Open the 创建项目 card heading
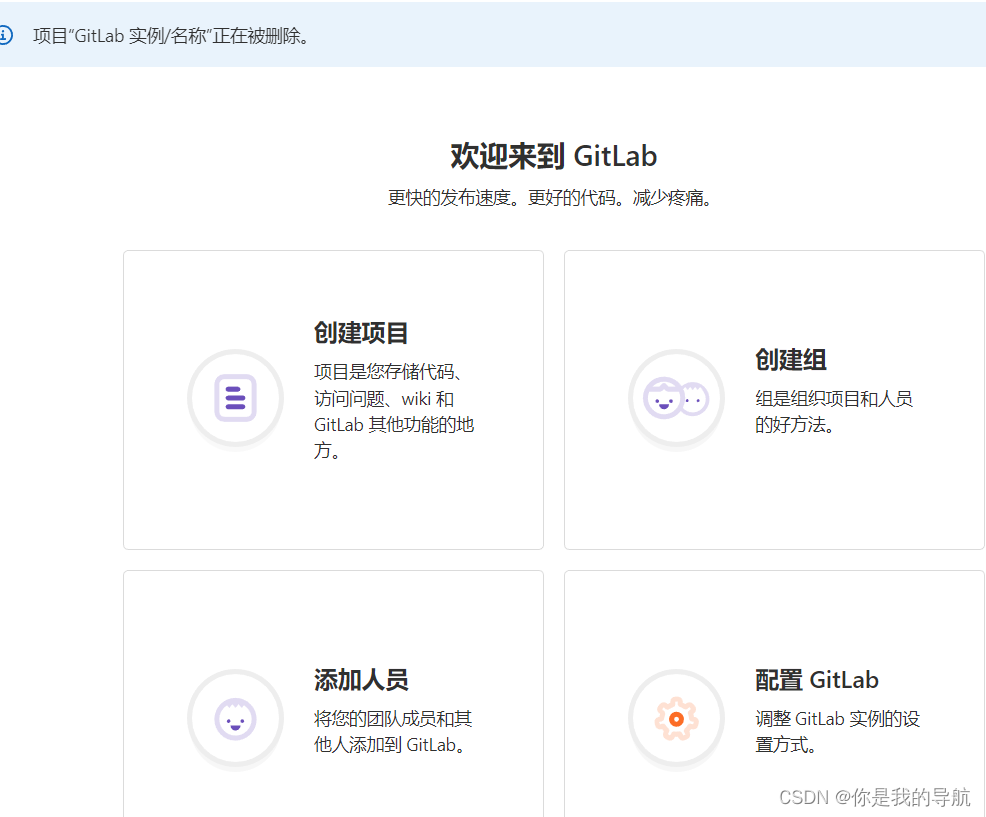The height and width of the screenshot is (817, 986). 361,333
